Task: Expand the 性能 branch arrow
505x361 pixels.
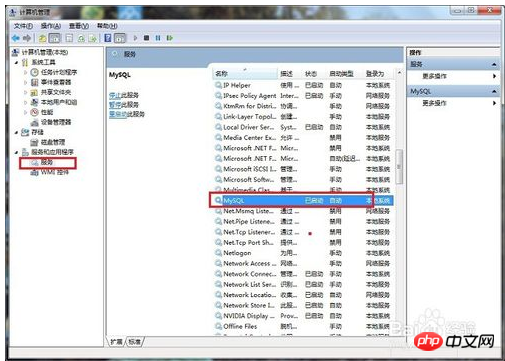Action: [26, 112]
